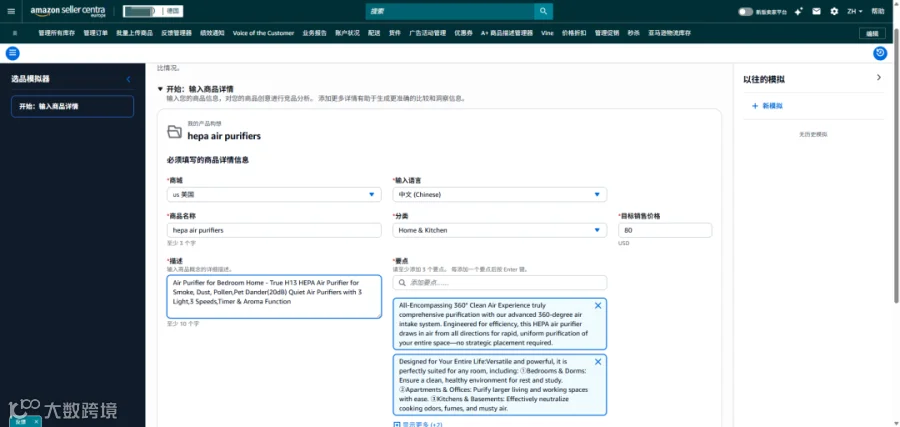
Task: Click the 反馈 feedback button
Action: [21, 422]
